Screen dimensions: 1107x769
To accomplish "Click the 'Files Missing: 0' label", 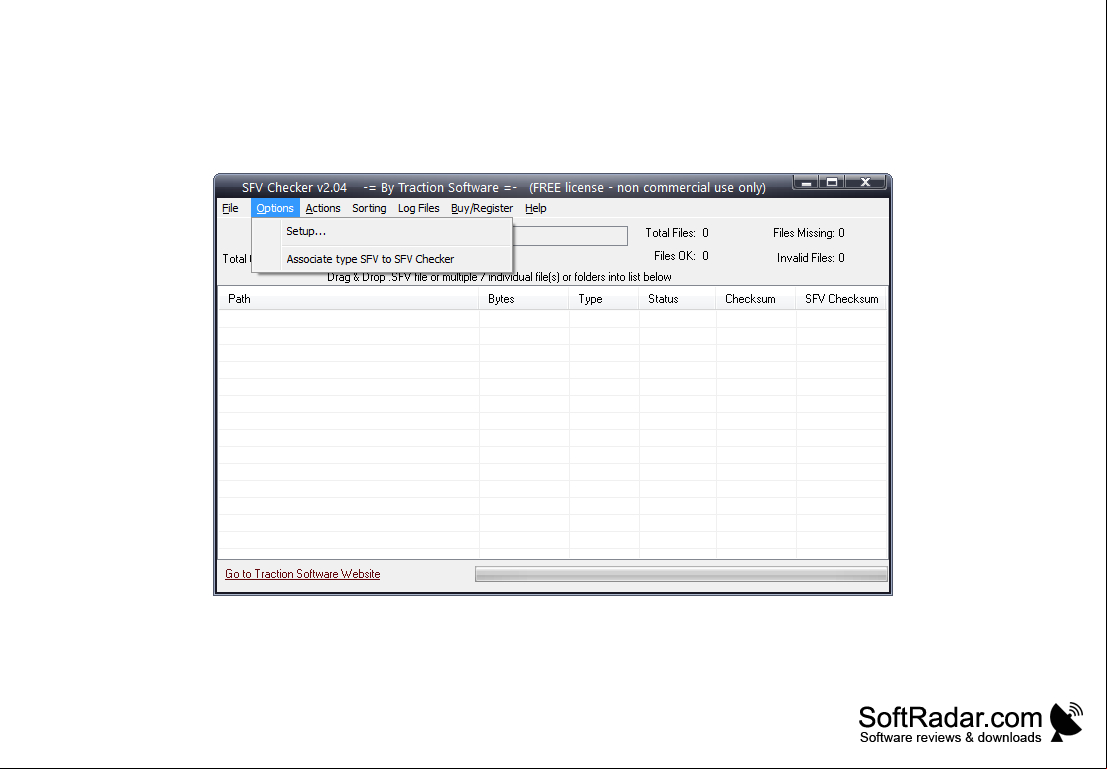I will coord(809,233).
